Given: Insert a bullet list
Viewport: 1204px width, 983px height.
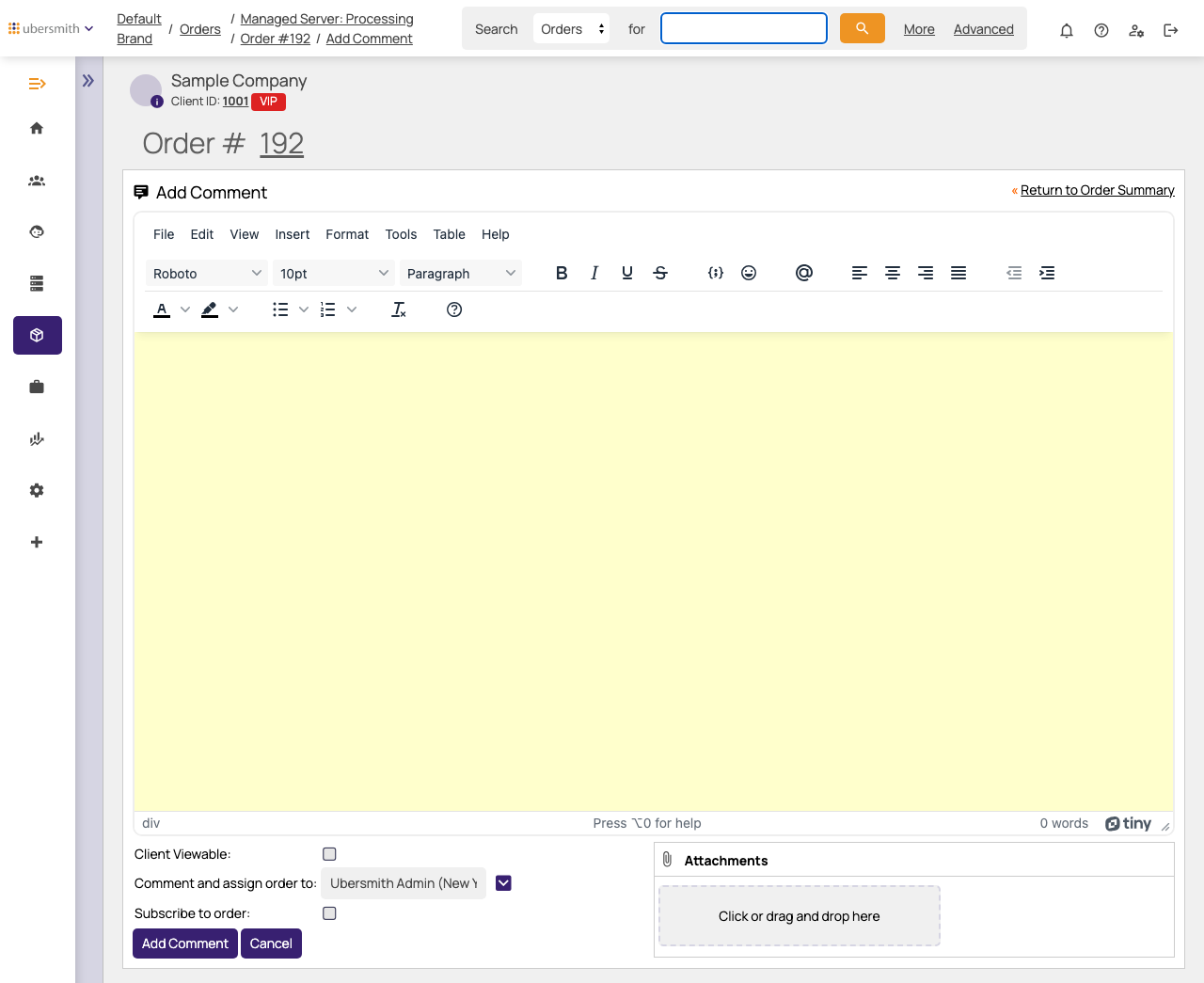Looking at the screenshot, I should pos(280,309).
